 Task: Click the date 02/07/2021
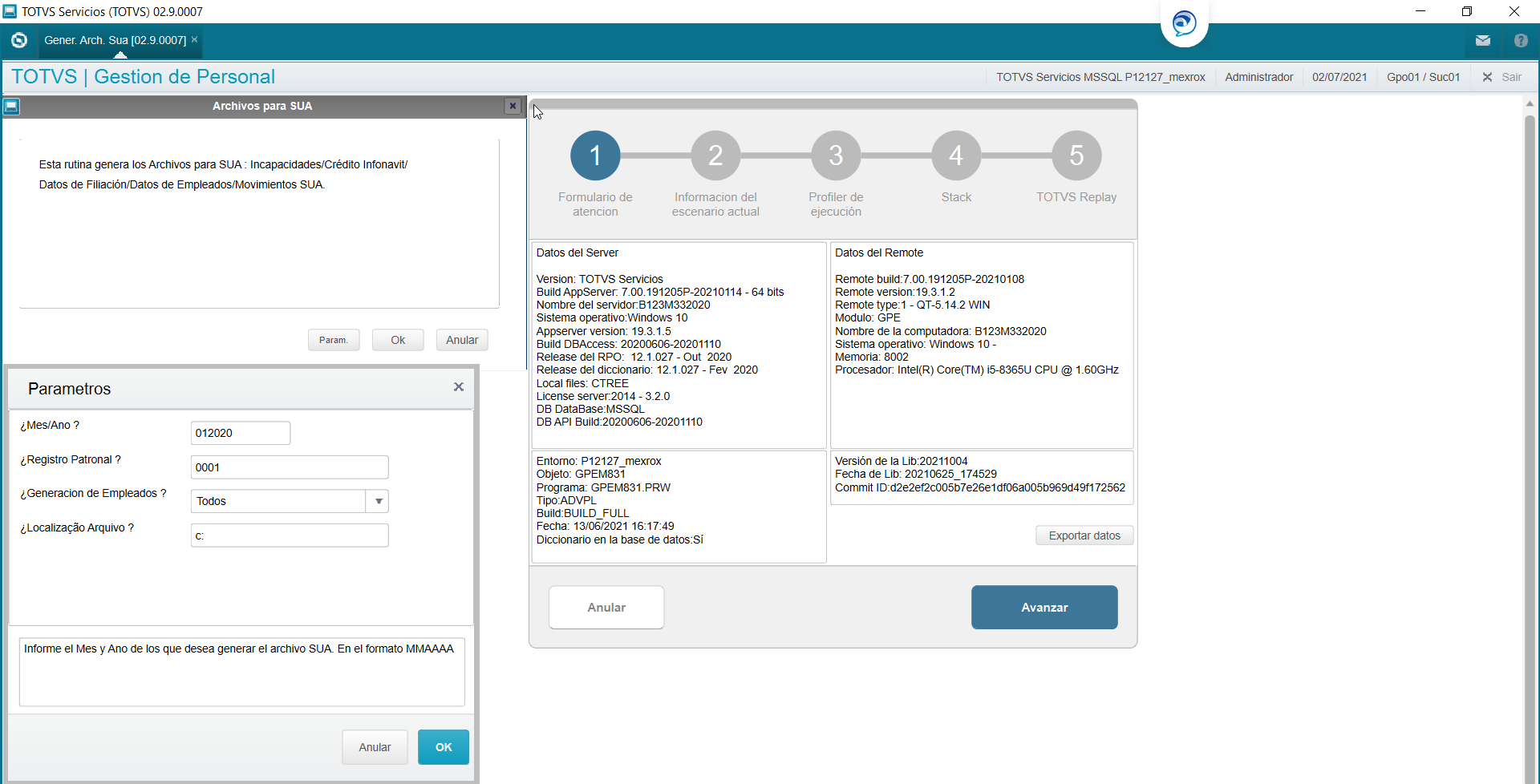coord(1339,77)
